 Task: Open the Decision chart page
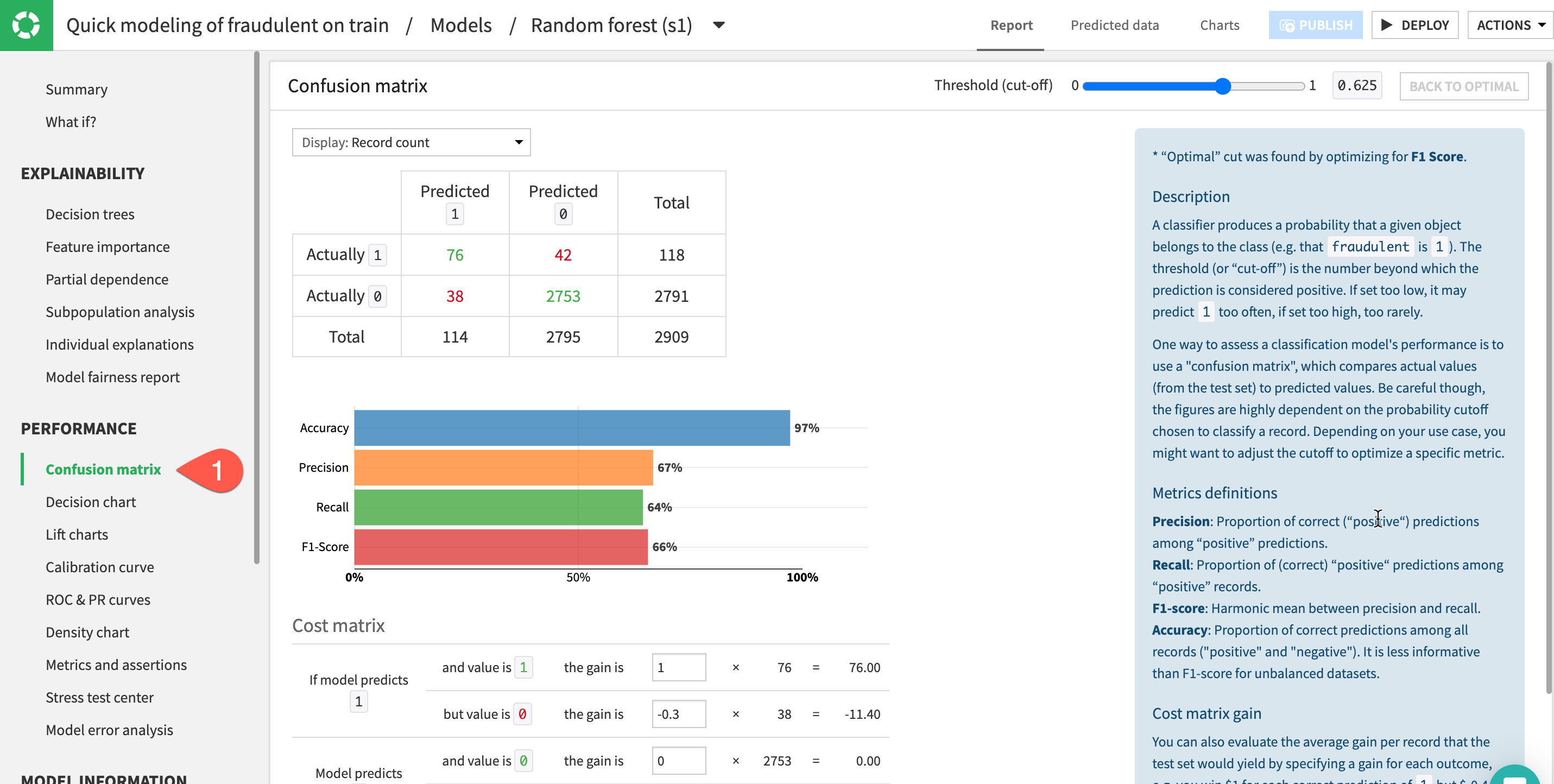point(91,502)
